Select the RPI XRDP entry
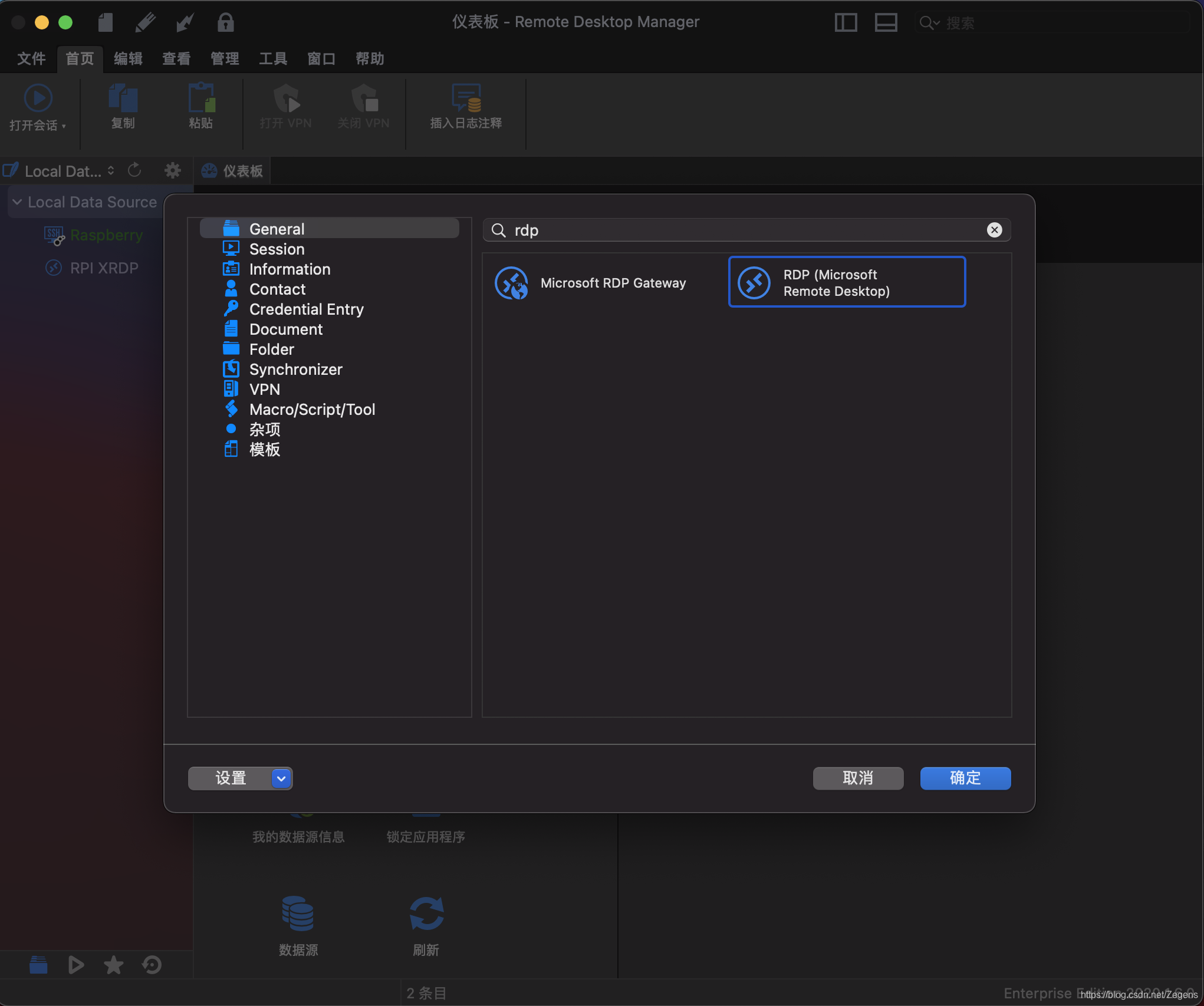 click(x=93, y=268)
